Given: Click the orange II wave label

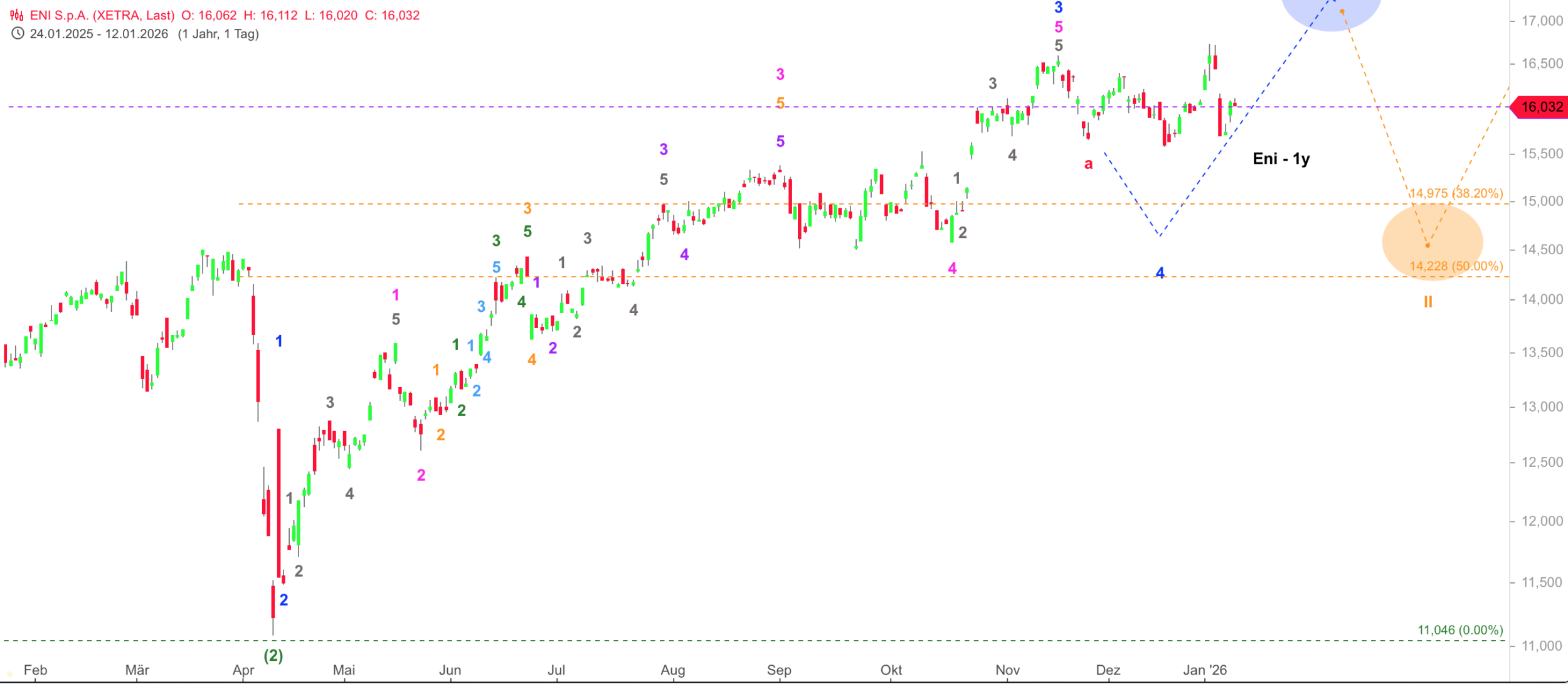Looking at the screenshot, I should (x=1428, y=302).
